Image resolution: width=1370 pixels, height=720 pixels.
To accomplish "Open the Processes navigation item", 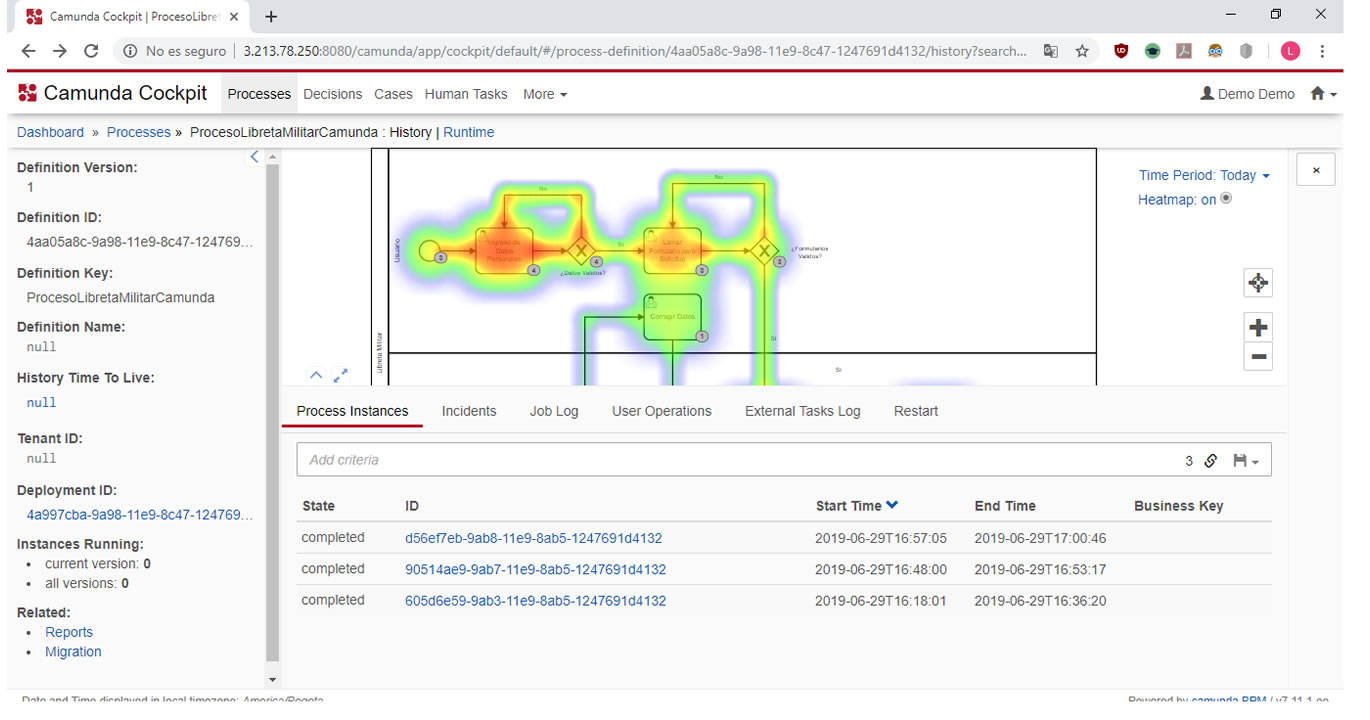I will (259, 94).
